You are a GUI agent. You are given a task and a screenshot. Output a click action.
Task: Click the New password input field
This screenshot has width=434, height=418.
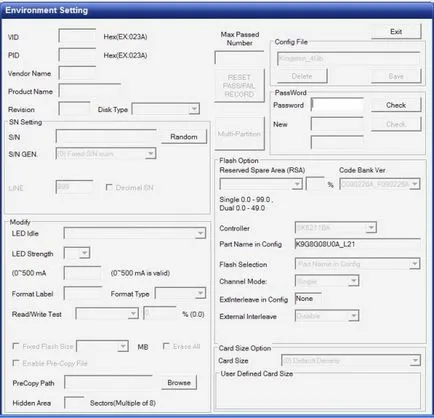tap(337, 124)
